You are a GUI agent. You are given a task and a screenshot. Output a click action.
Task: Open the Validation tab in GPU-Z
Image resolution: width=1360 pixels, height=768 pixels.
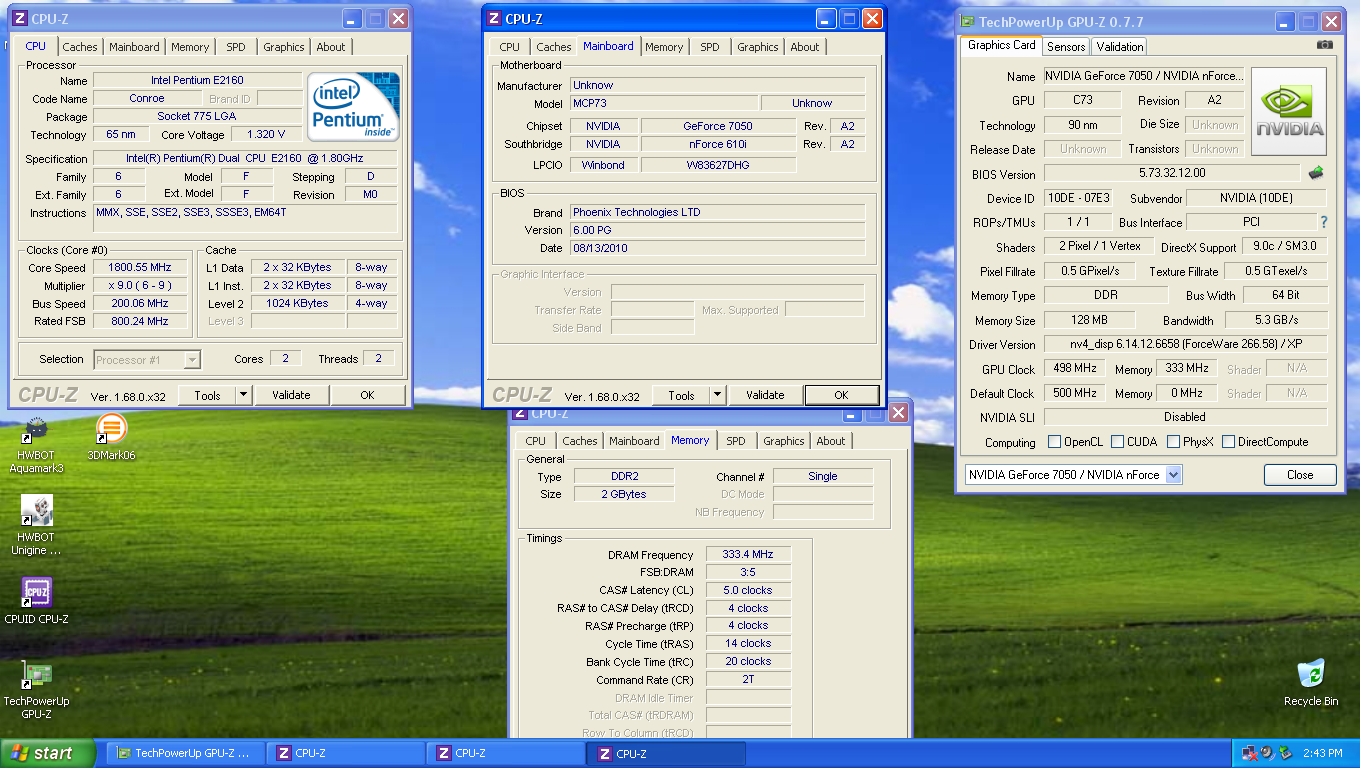[x=1120, y=47]
